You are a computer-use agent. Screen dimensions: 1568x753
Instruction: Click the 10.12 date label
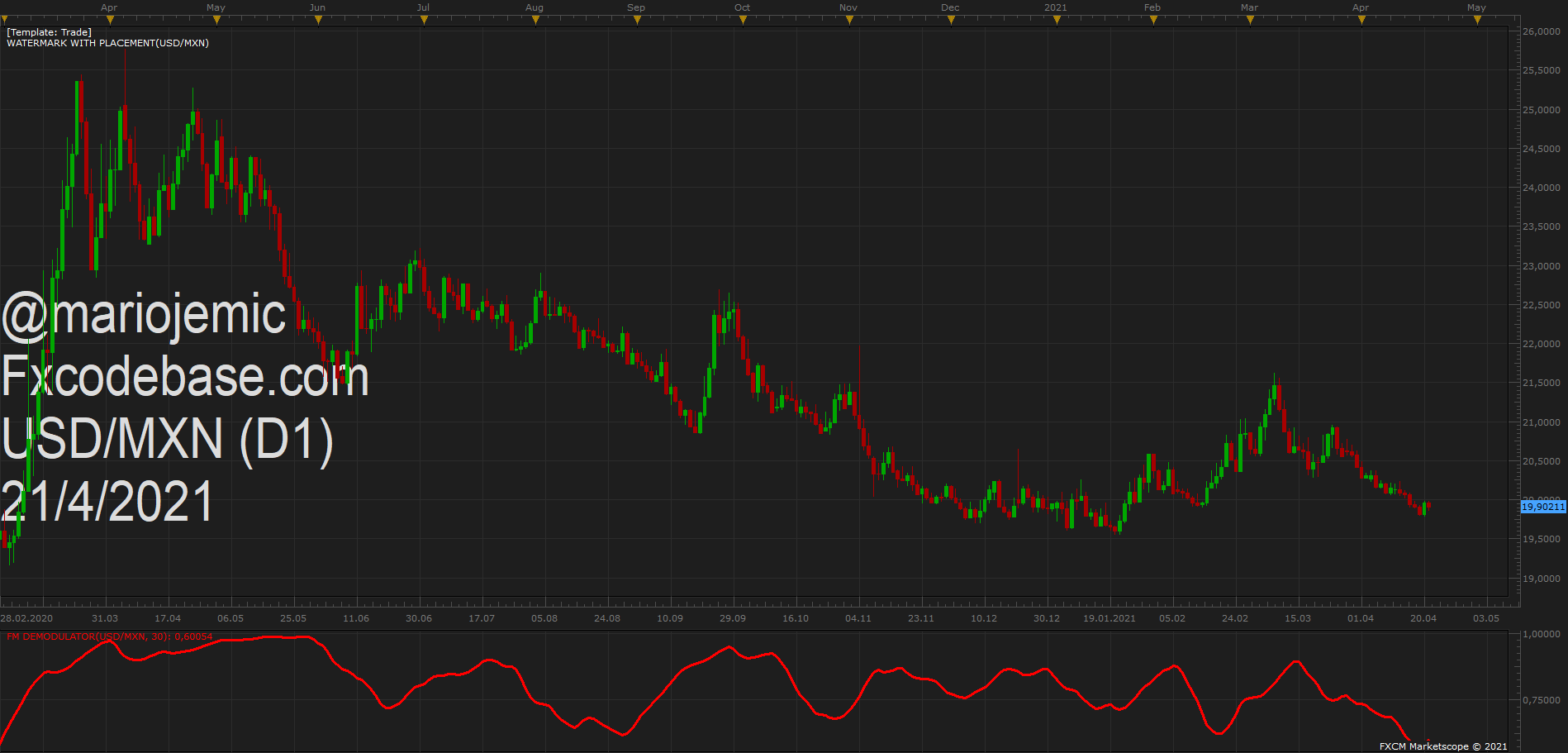point(984,618)
